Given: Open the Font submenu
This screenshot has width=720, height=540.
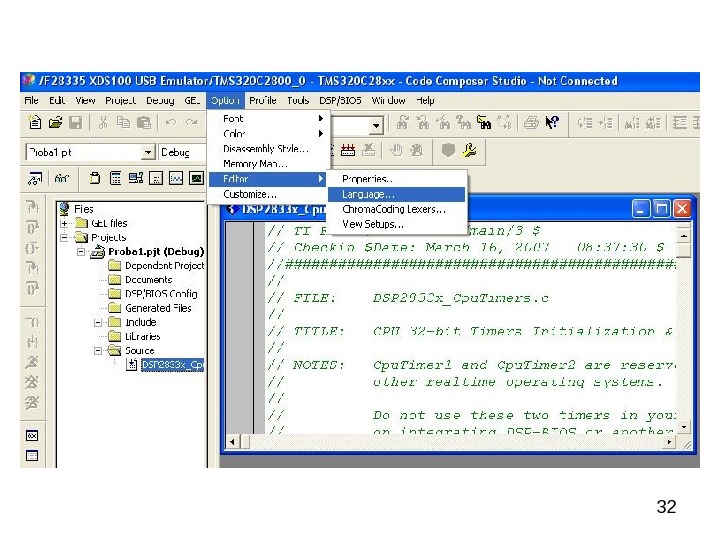Looking at the screenshot, I should click(269, 118).
